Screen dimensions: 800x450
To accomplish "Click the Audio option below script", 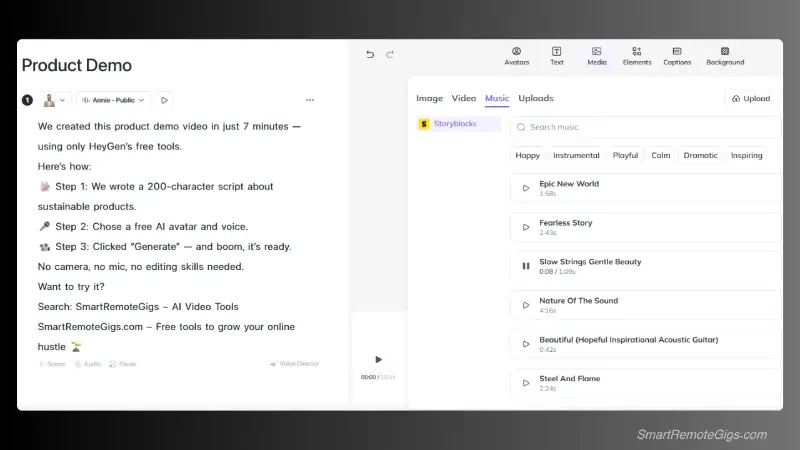I will 88,364.
